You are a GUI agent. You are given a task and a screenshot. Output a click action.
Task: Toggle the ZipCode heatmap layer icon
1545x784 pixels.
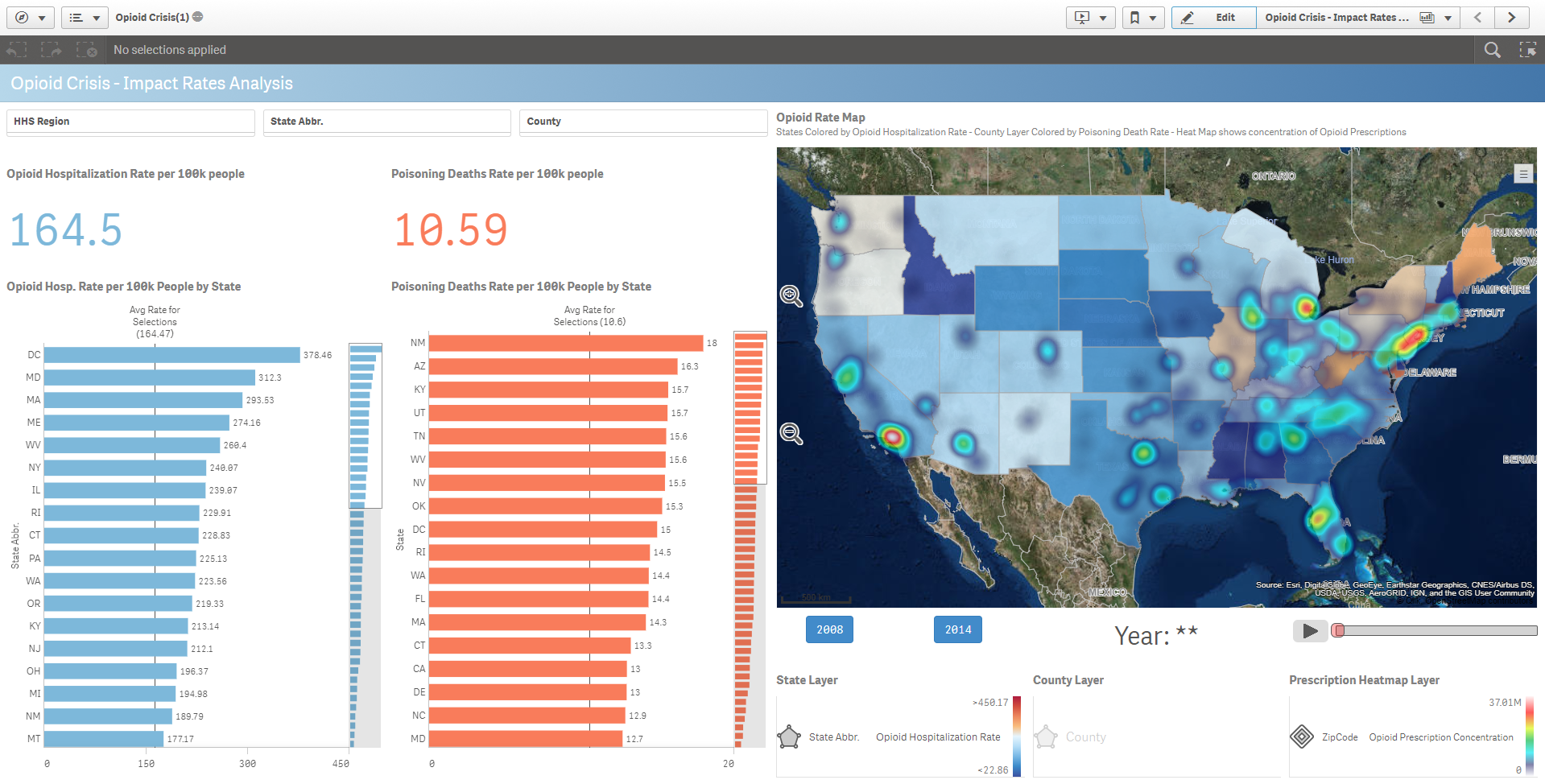1302,737
